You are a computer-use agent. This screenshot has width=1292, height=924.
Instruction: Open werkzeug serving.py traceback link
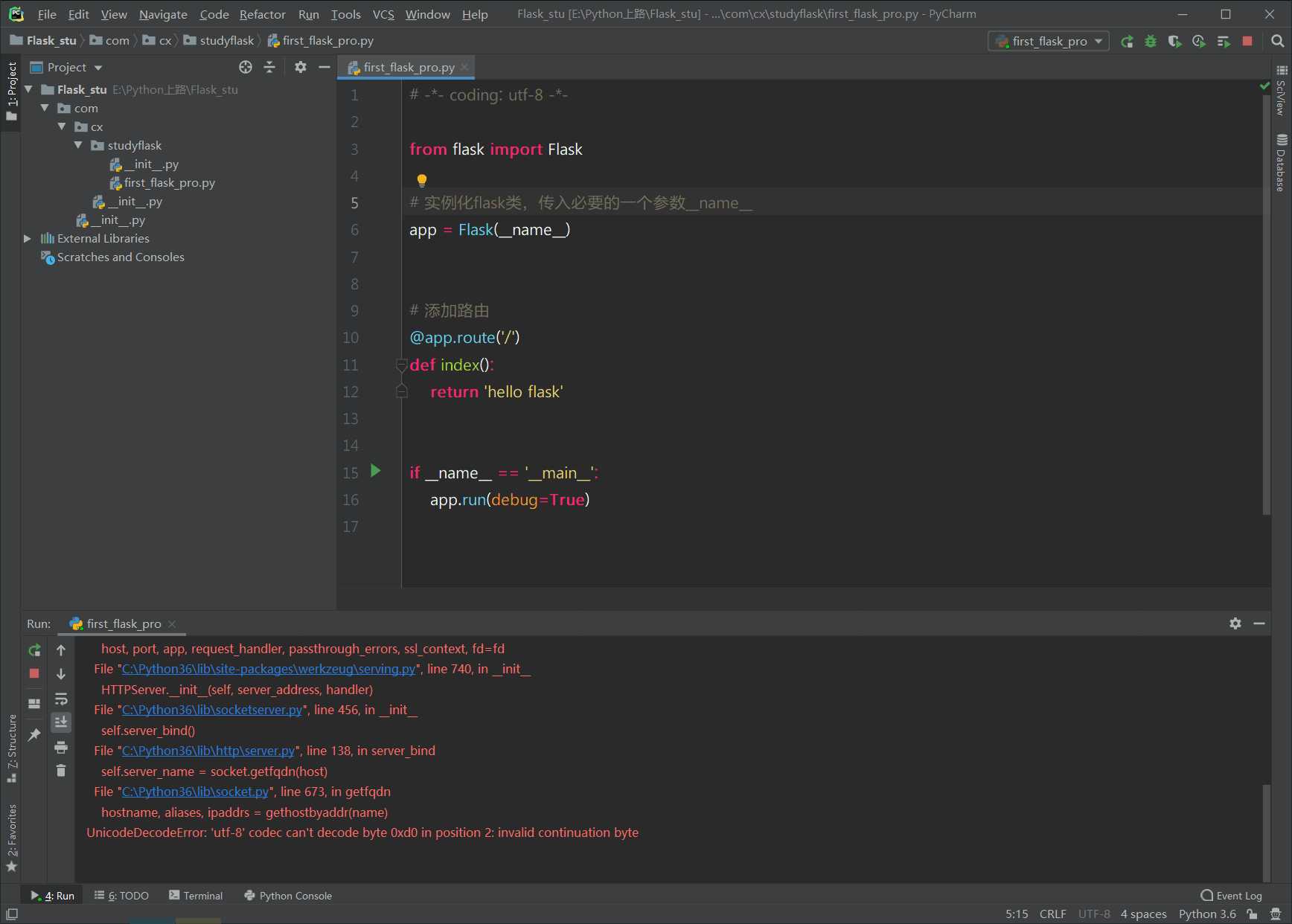[x=268, y=669]
